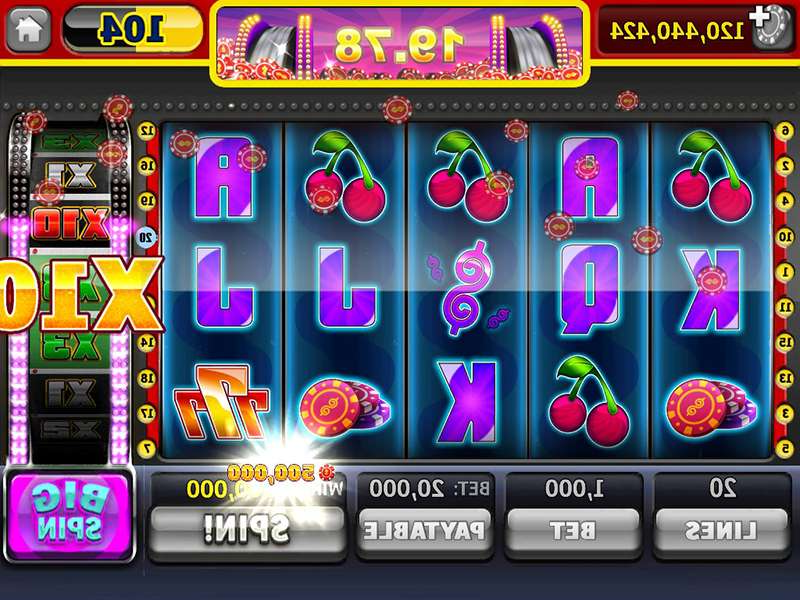Screen dimensions: 800x600
Task: Click payline marker number 6
Action: [x=785, y=131]
